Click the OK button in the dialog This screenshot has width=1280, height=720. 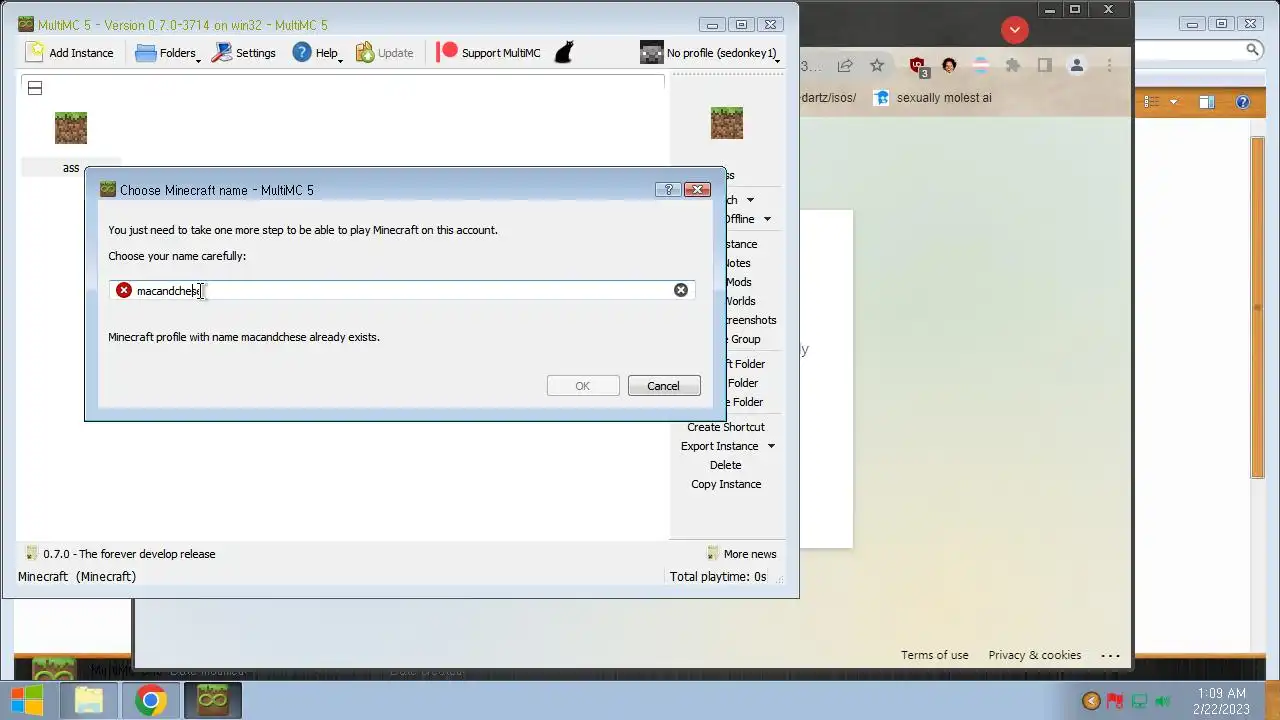point(583,386)
